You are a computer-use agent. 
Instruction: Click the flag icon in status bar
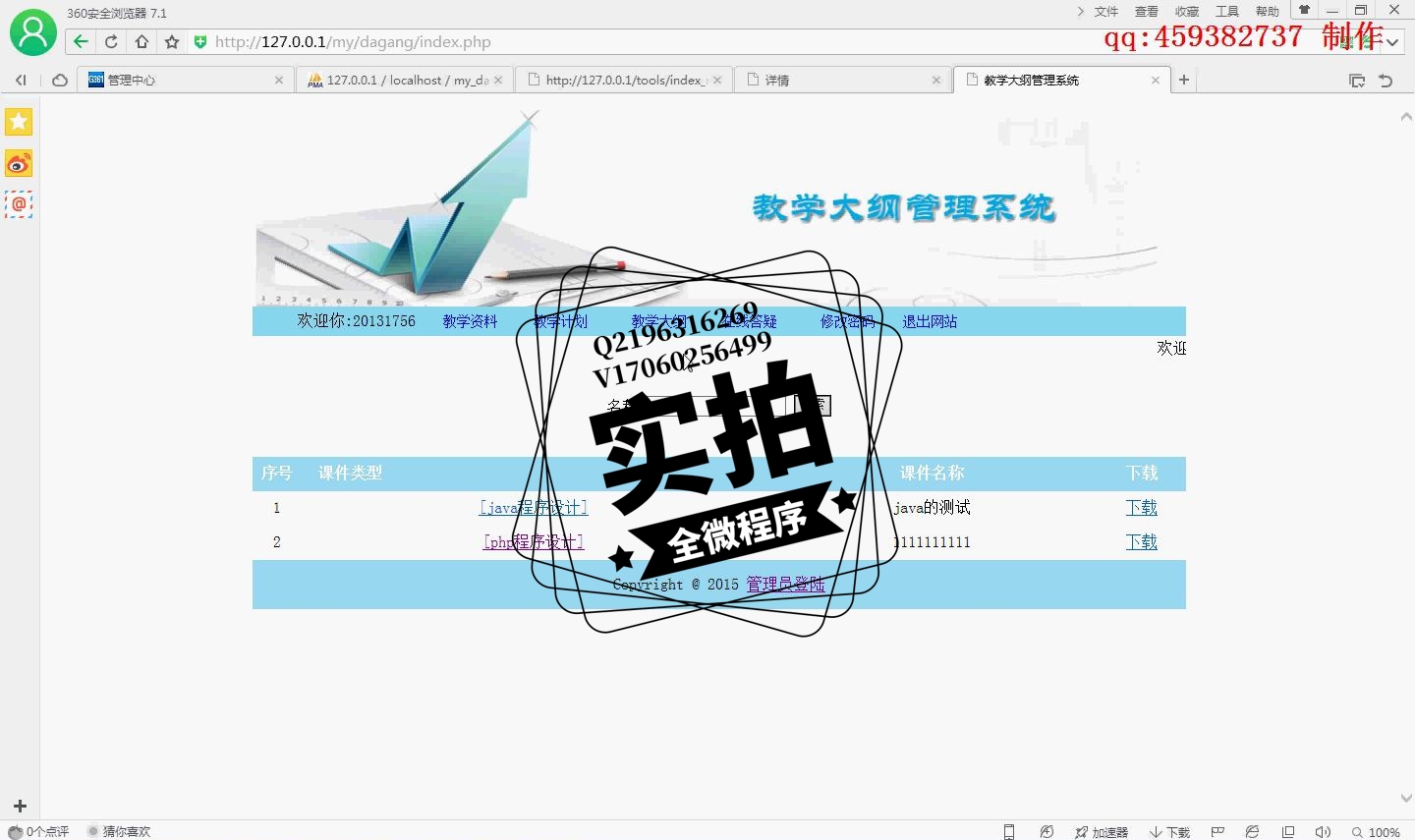pyautogui.click(x=1217, y=832)
